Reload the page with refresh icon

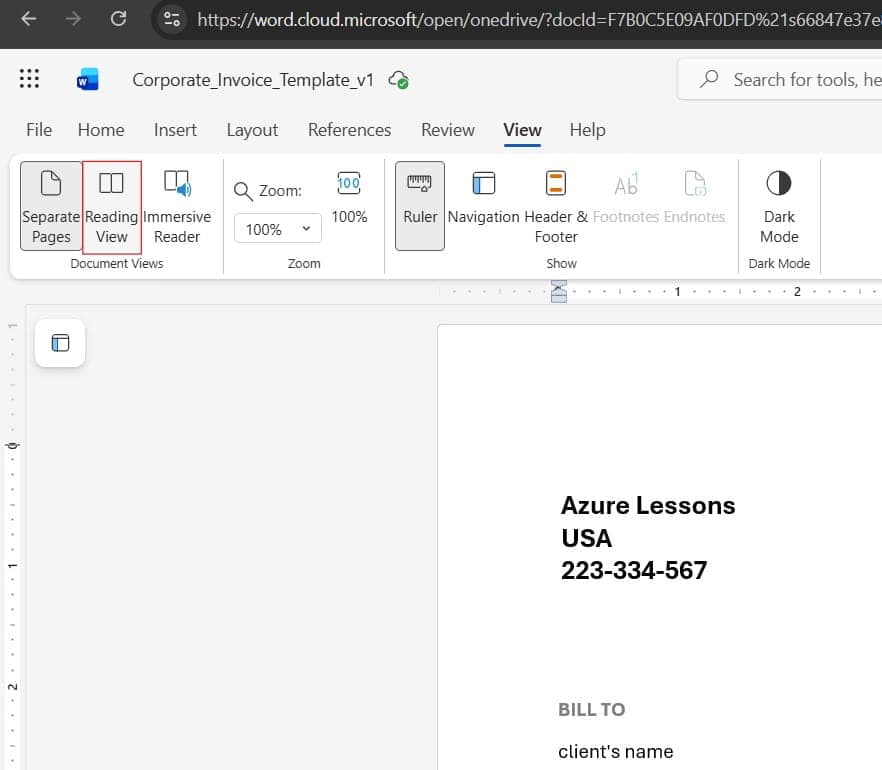coord(118,19)
